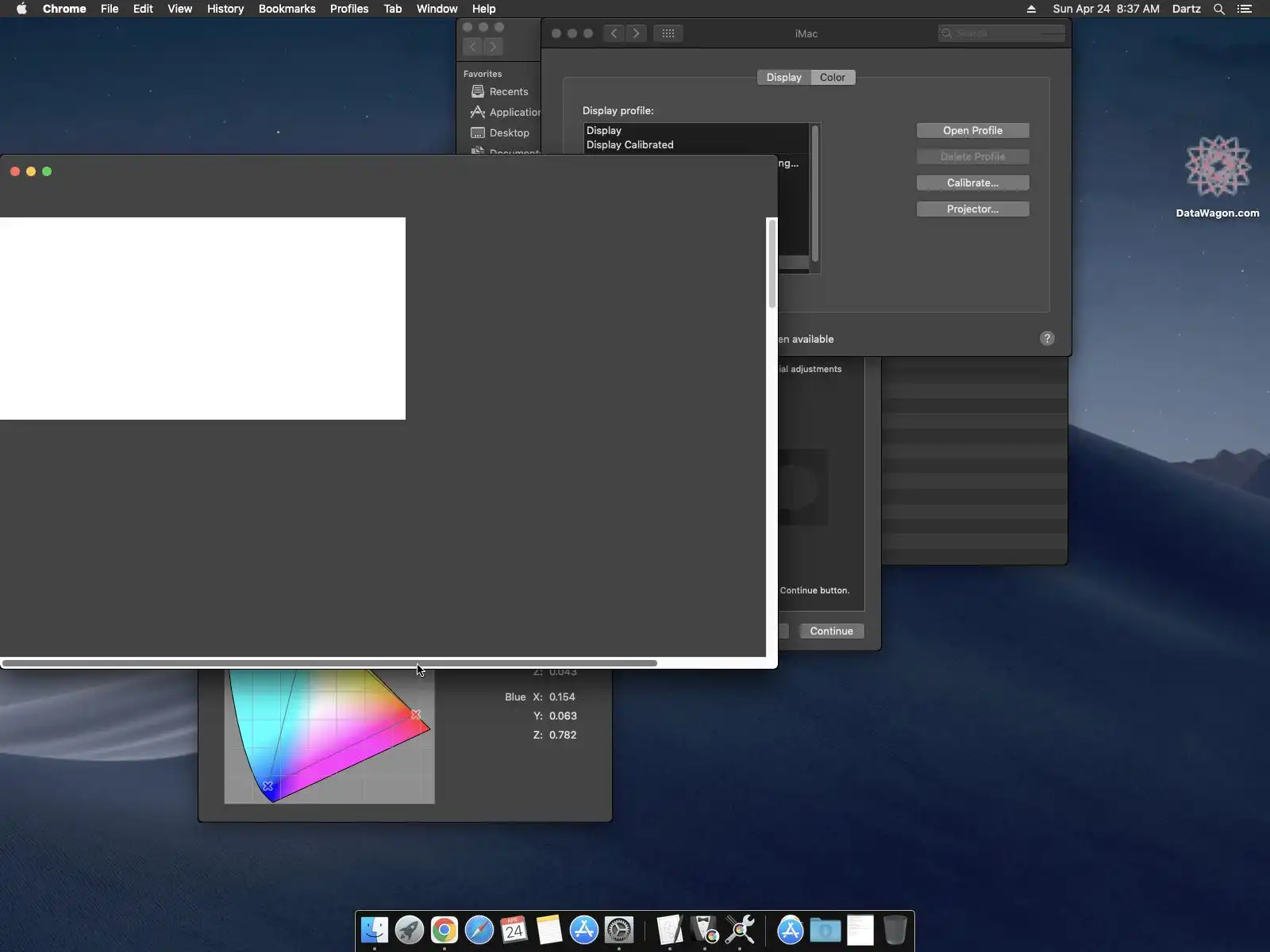This screenshot has width=1270, height=952.
Task: Open the Help menu
Action: (483, 9)
